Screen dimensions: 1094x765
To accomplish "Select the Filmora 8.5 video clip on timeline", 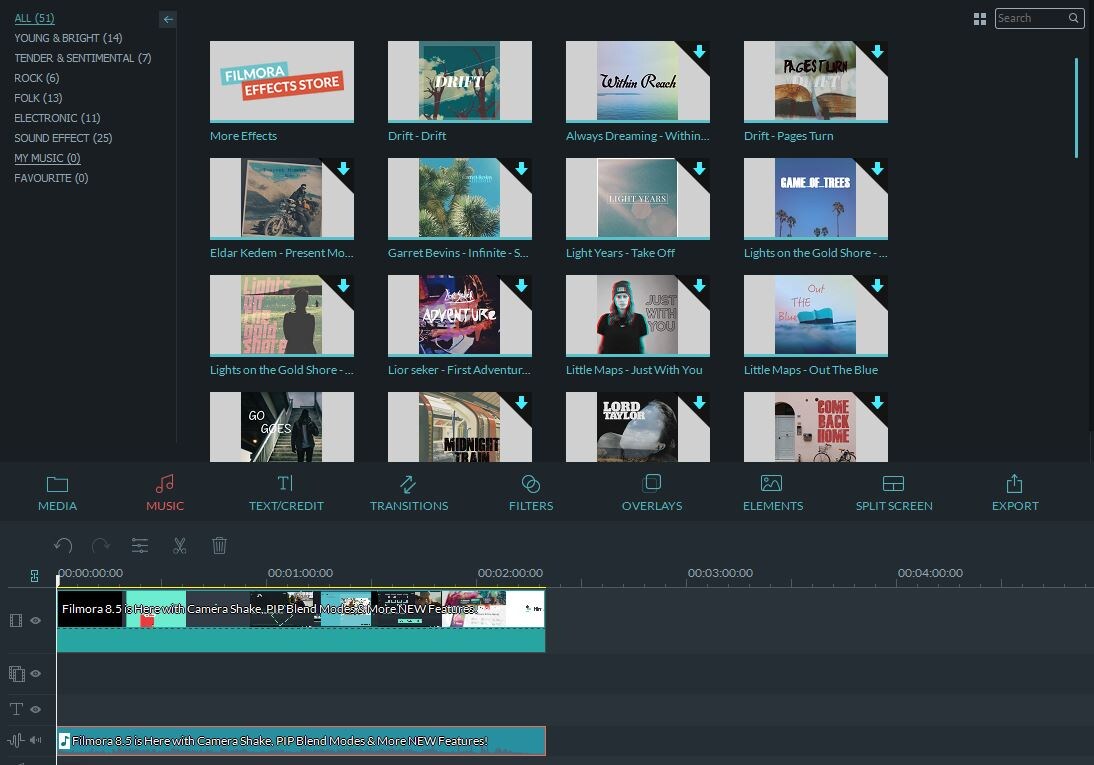I will coord(301,621).
